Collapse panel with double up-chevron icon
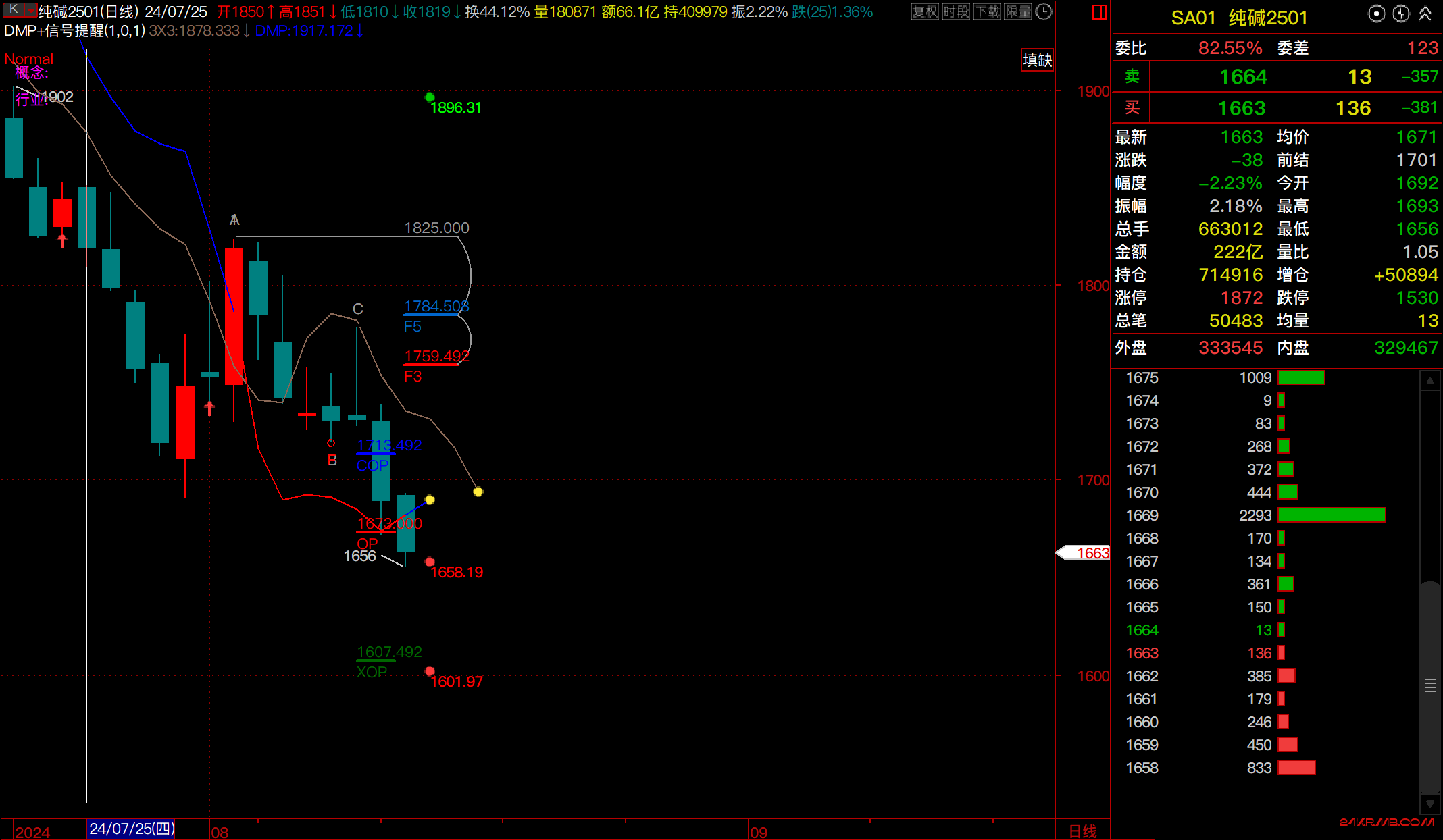 point(1425,14)
